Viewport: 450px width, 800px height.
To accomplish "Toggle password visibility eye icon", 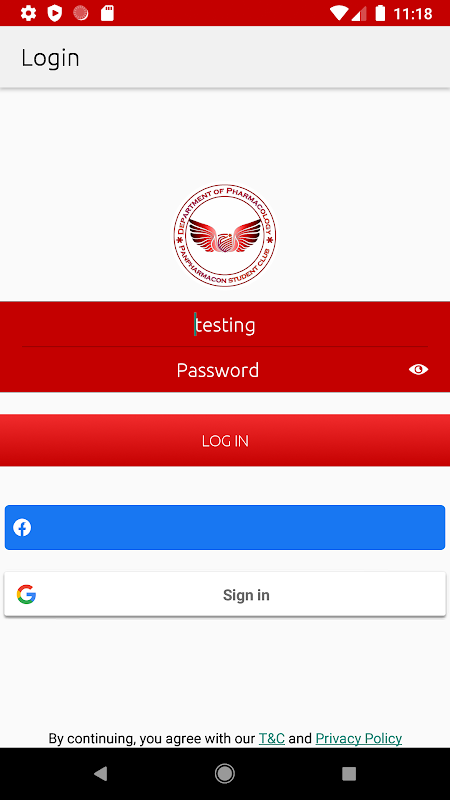I will (x=418, y=369).
